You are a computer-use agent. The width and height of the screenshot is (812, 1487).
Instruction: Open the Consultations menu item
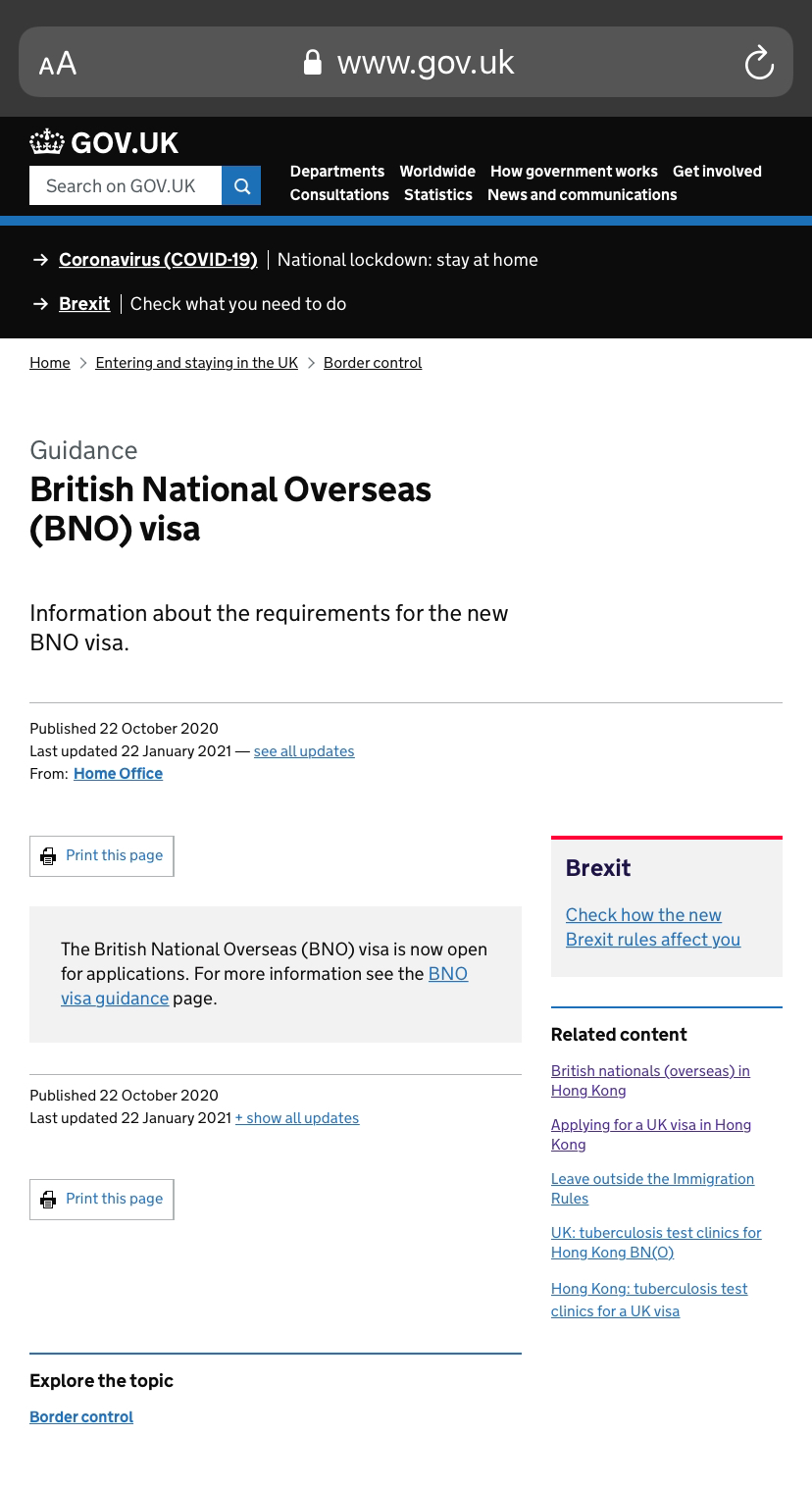(339, 195)
